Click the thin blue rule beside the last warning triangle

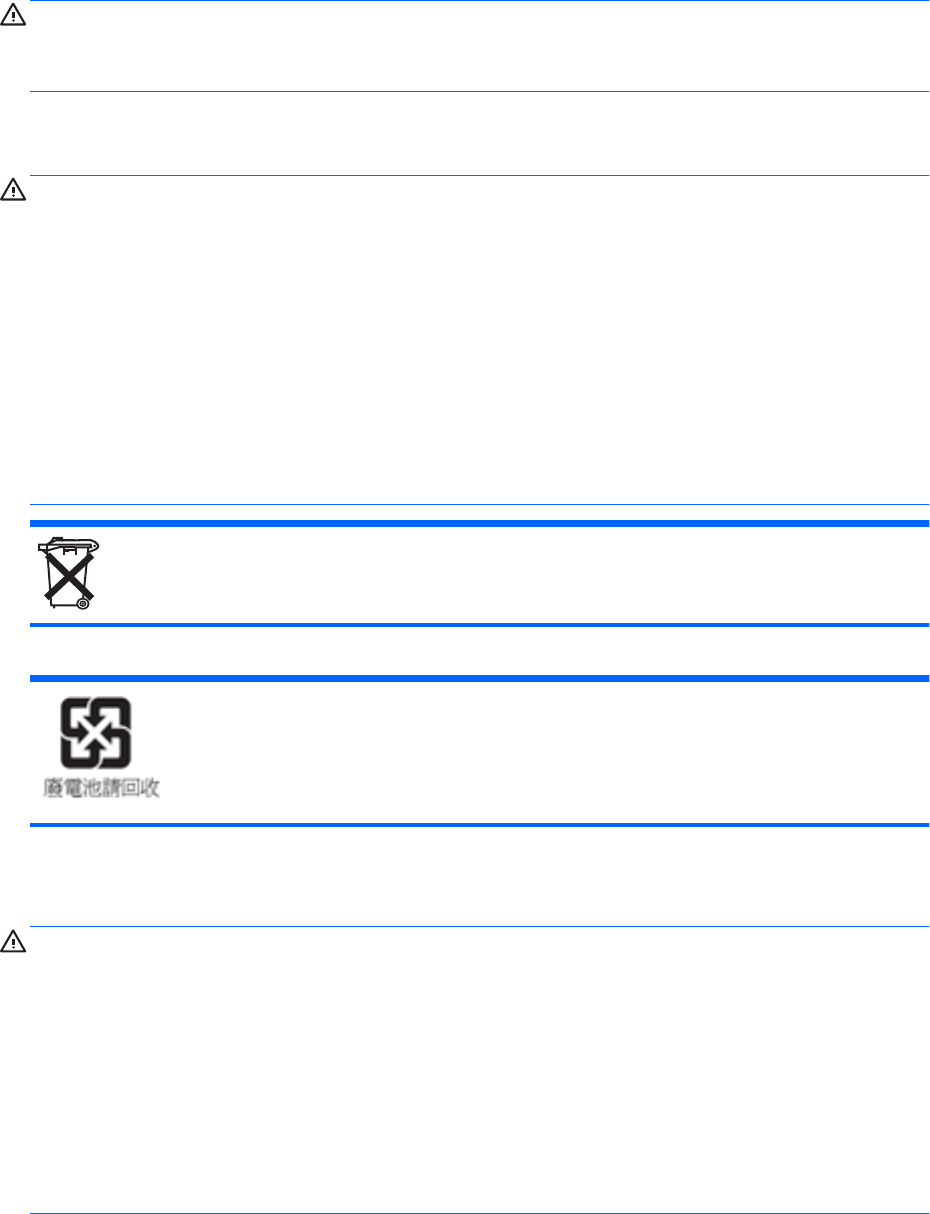479,927
